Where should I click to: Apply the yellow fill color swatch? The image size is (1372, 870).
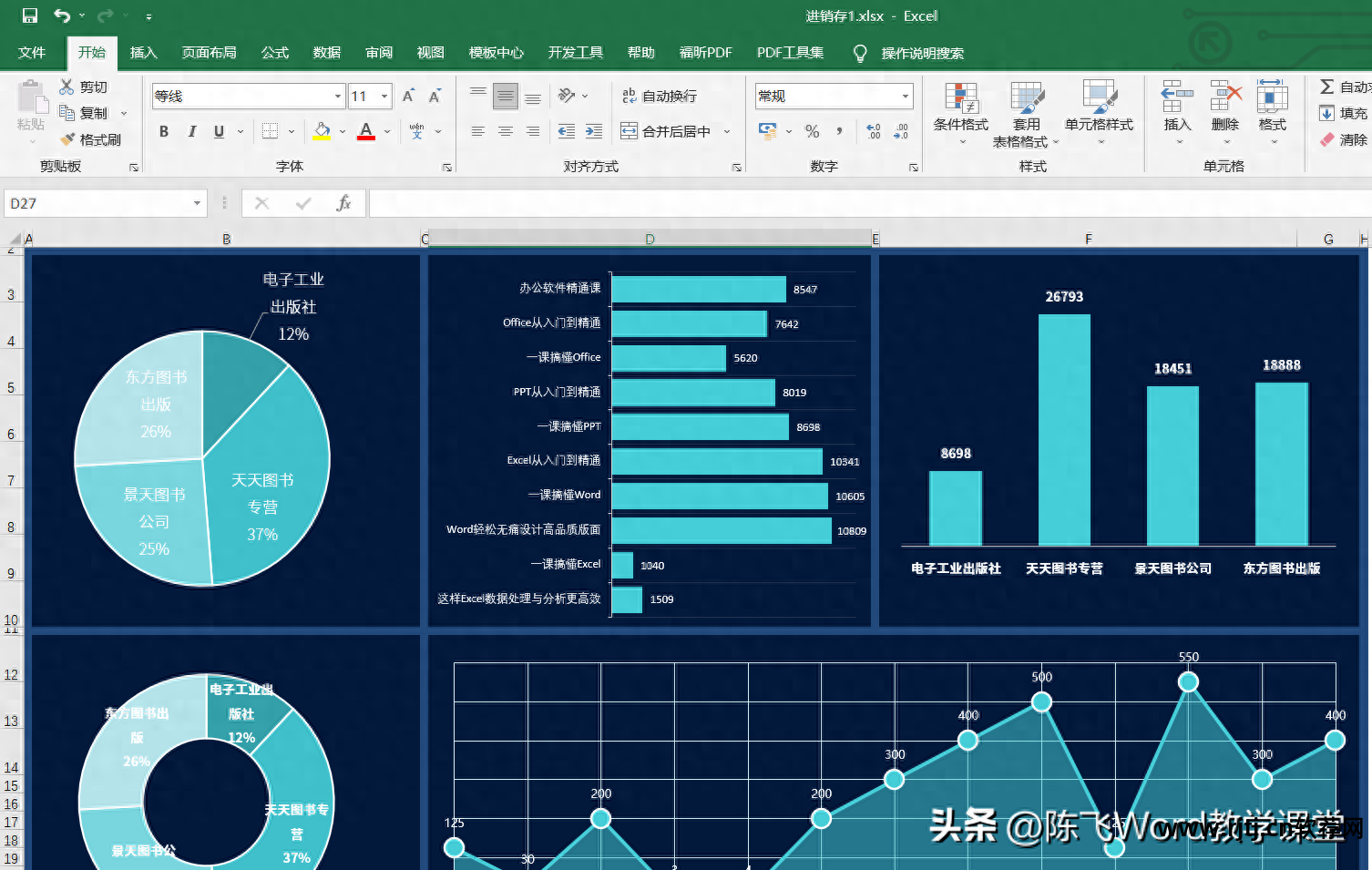pos(322,131)
